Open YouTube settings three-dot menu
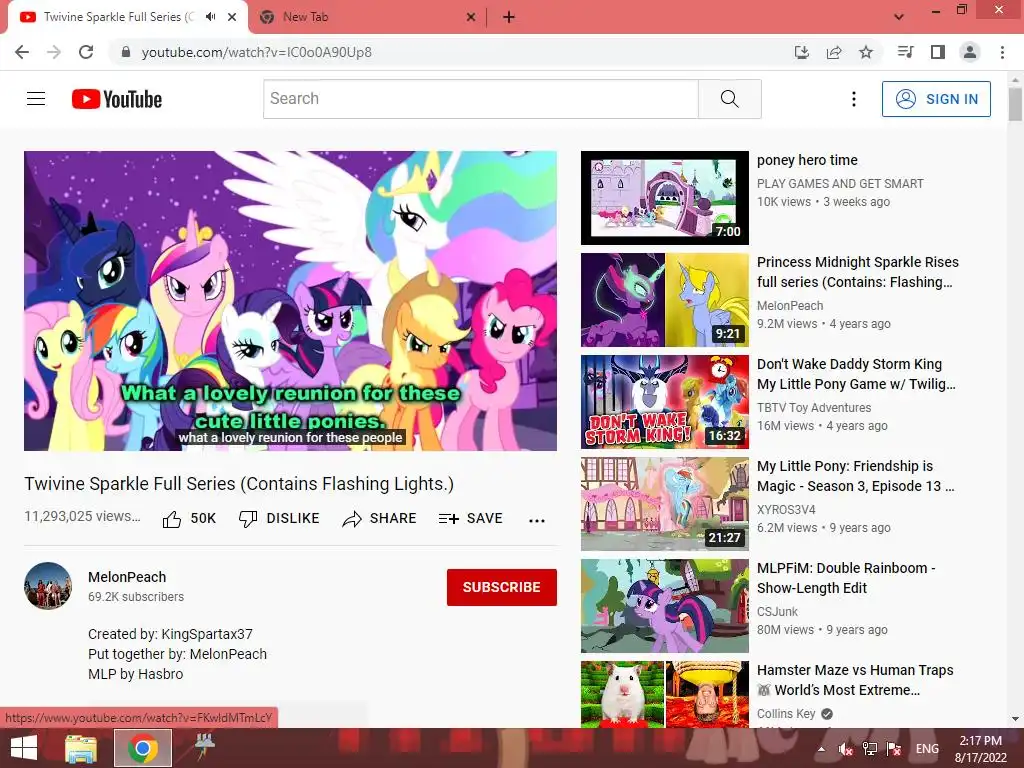 pyautogui.click(x=853, y=99)
